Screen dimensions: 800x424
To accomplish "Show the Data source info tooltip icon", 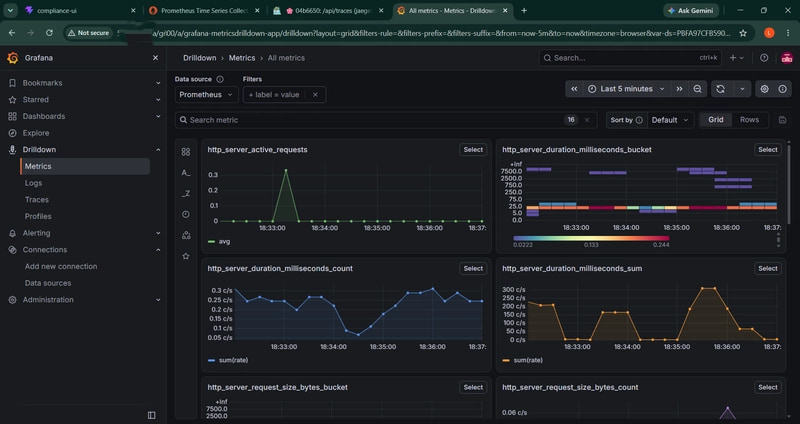I will [220, 79].
